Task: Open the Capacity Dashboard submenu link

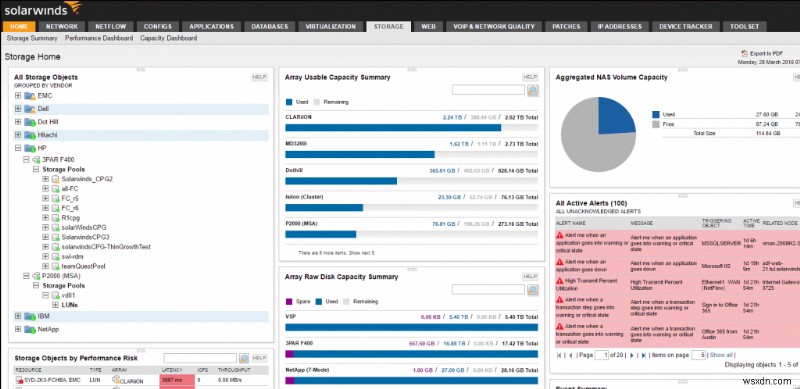Action: [168, 38]
